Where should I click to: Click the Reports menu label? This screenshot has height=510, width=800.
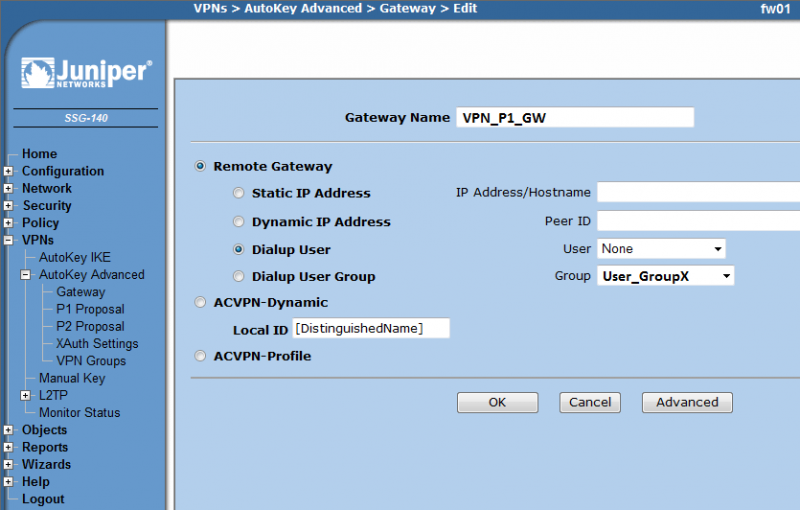45,447
